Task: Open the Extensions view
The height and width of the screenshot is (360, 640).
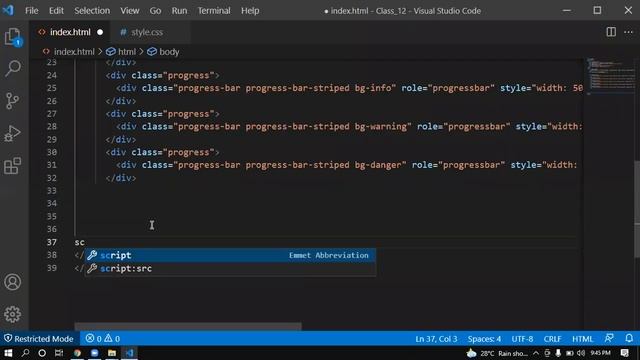Action: pyautogui.click(x=13, y=166)
